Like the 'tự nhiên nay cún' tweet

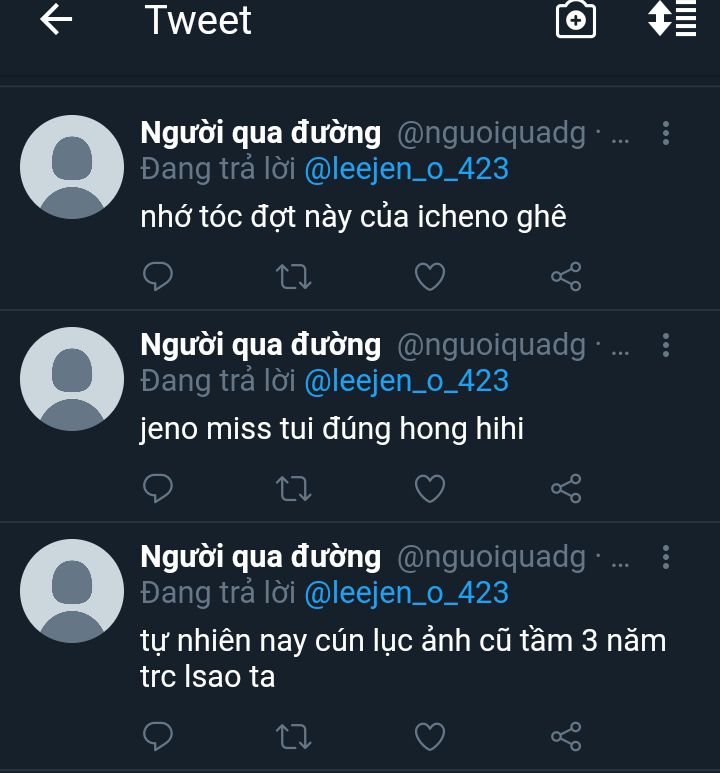(x=430, y=737)
